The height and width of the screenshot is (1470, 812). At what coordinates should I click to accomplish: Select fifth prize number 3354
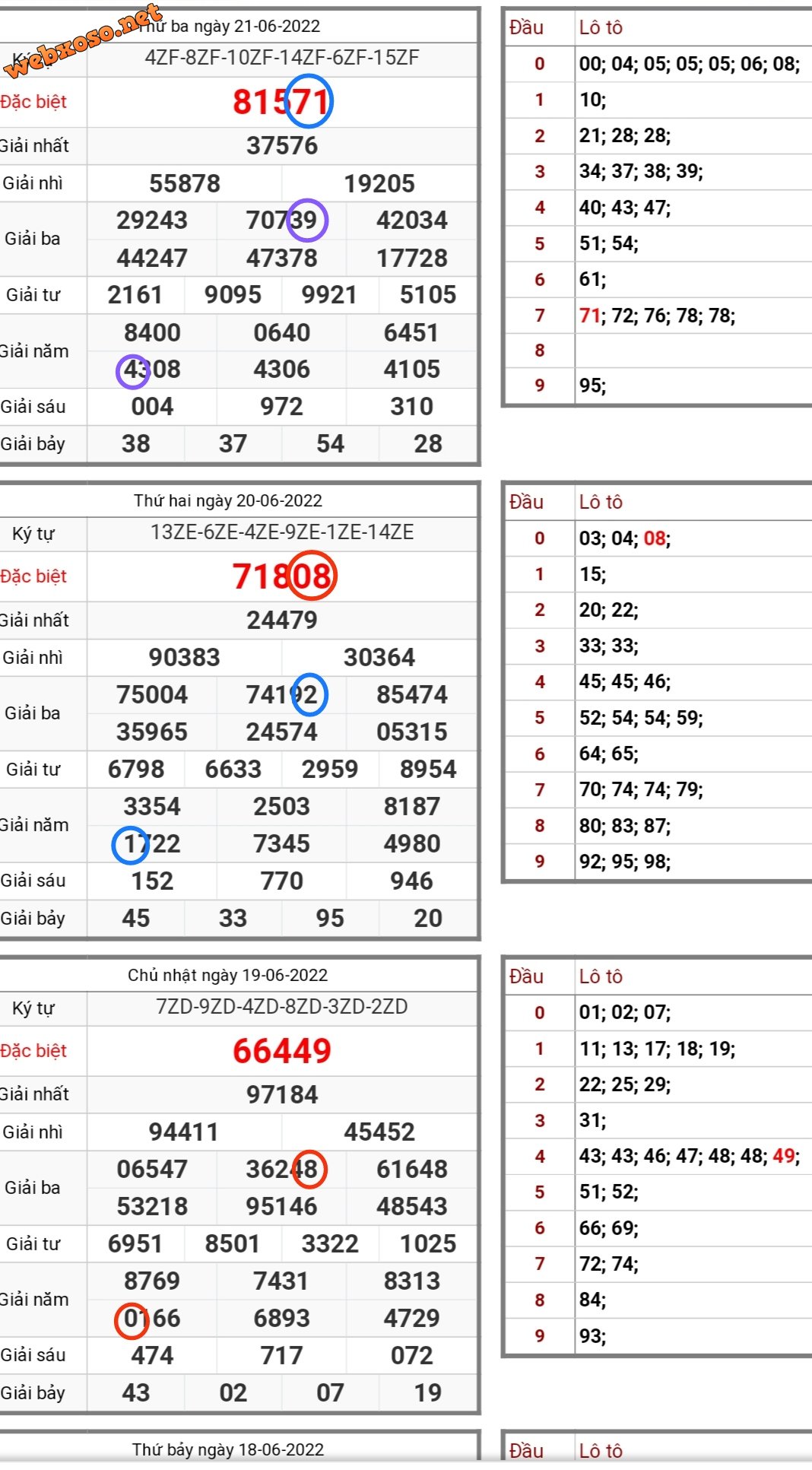coord(152,806)
